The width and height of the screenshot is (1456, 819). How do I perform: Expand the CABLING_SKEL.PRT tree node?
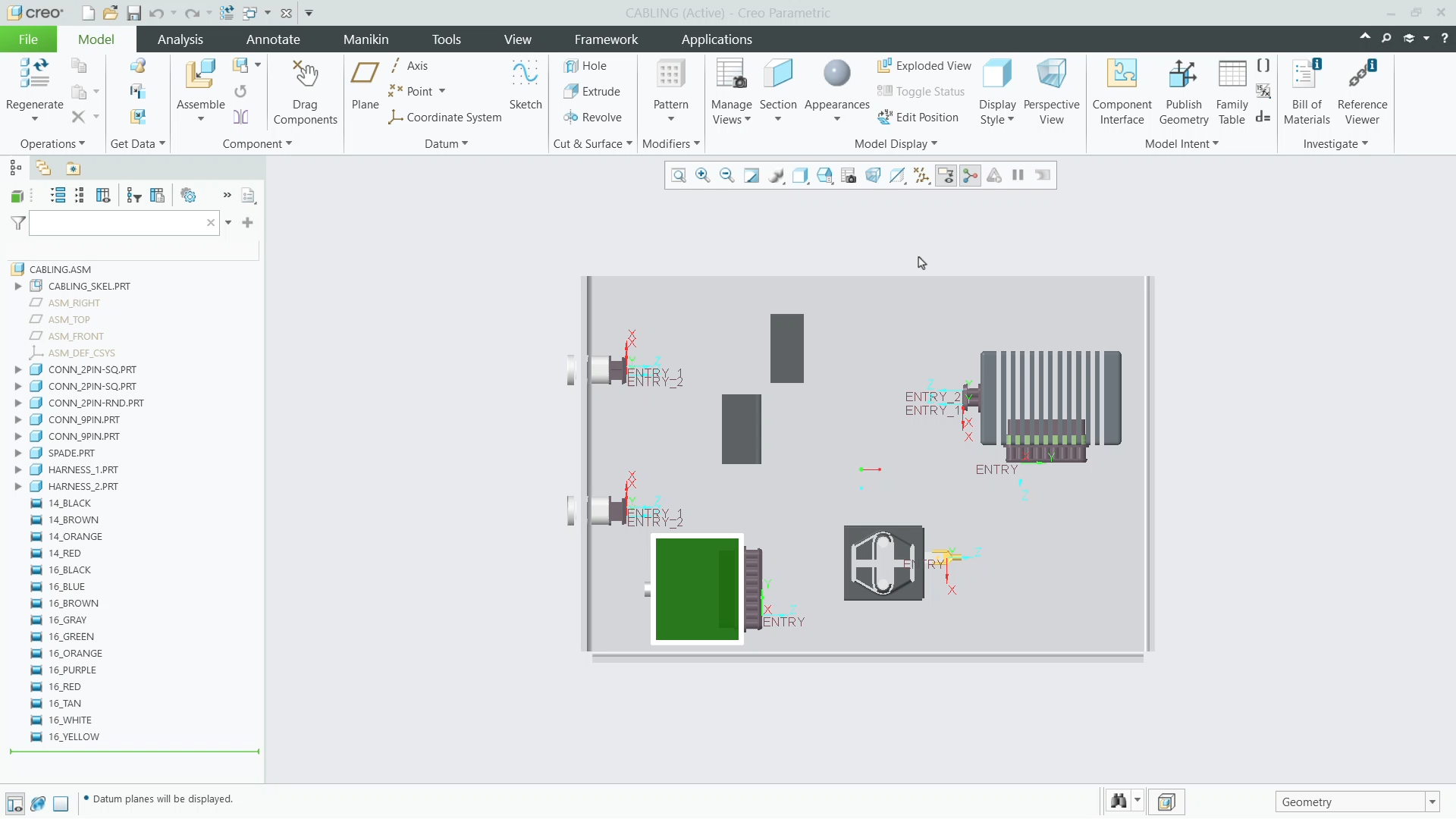point(18,287)
